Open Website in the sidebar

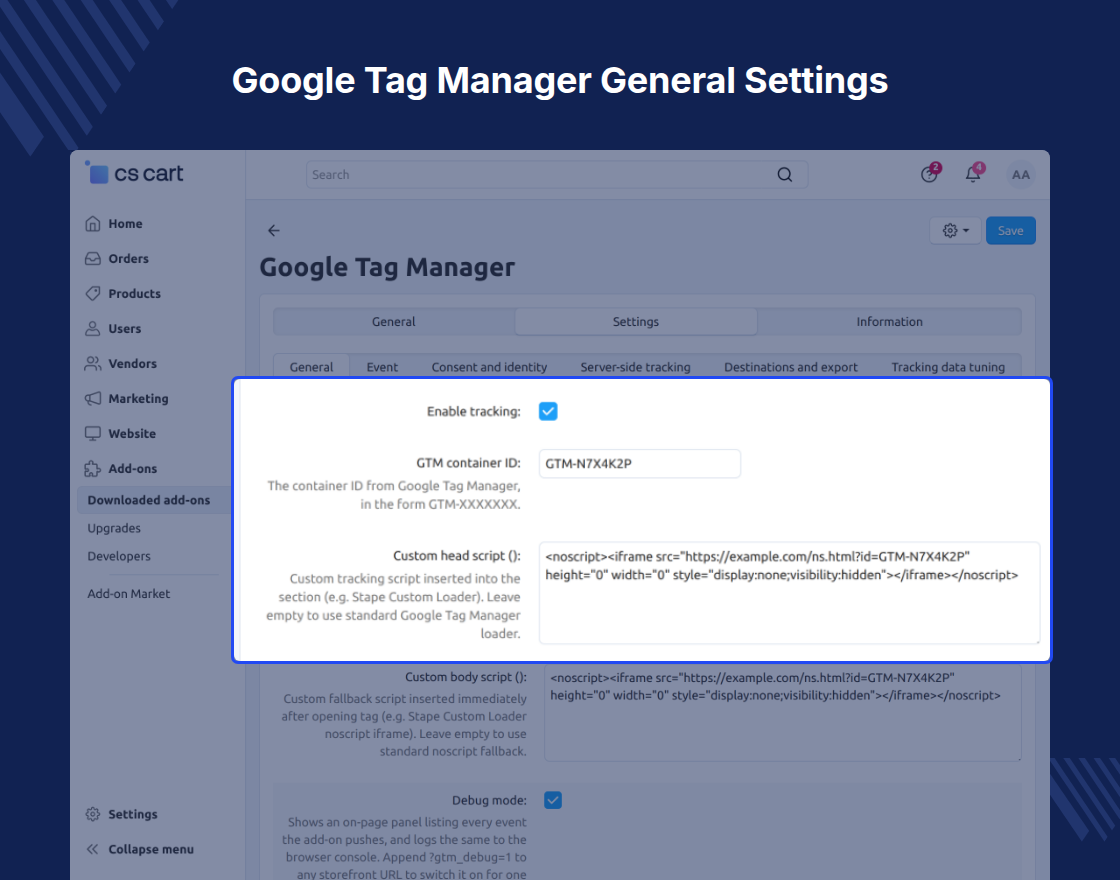pyautogui.click(x=132, y=434)
